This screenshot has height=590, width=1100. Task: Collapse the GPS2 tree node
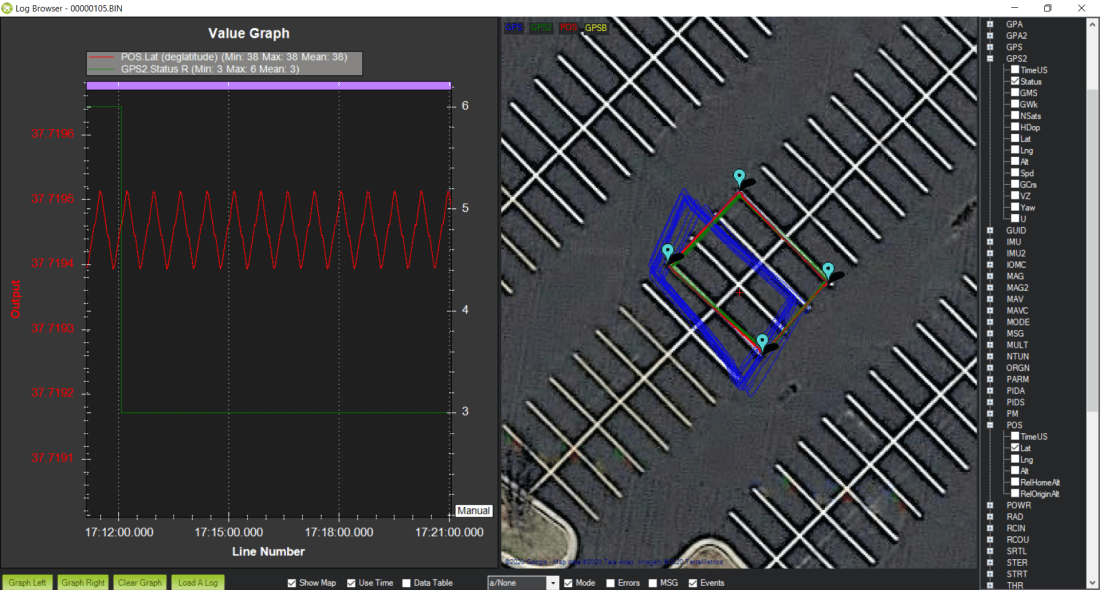pos(990,59)
